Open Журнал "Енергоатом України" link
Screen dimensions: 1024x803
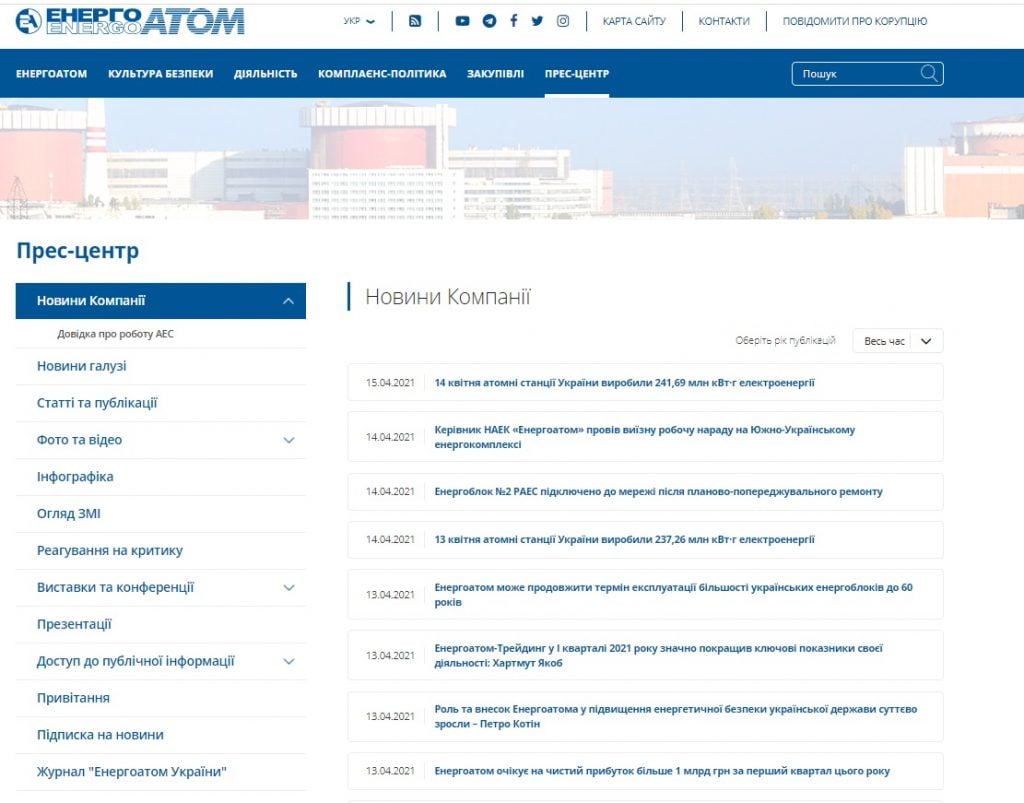[132, 772]
